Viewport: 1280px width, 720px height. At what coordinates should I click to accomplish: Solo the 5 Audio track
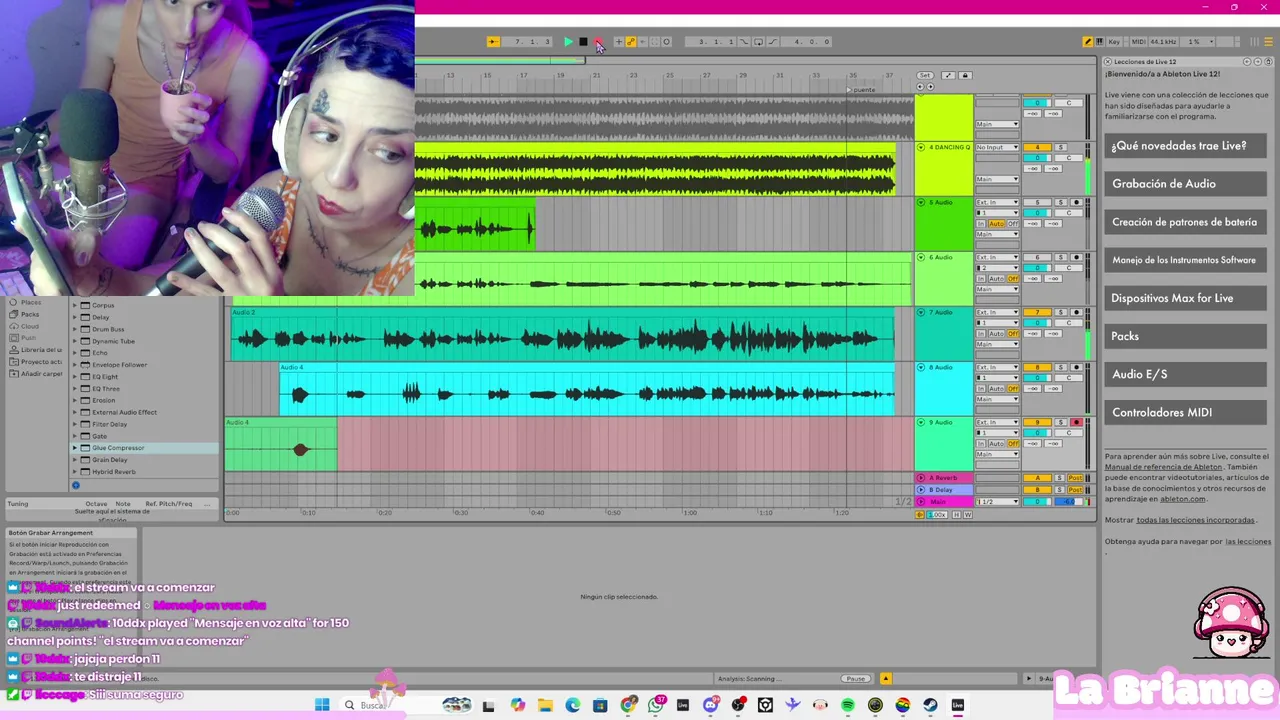[x=1061, y=202]
